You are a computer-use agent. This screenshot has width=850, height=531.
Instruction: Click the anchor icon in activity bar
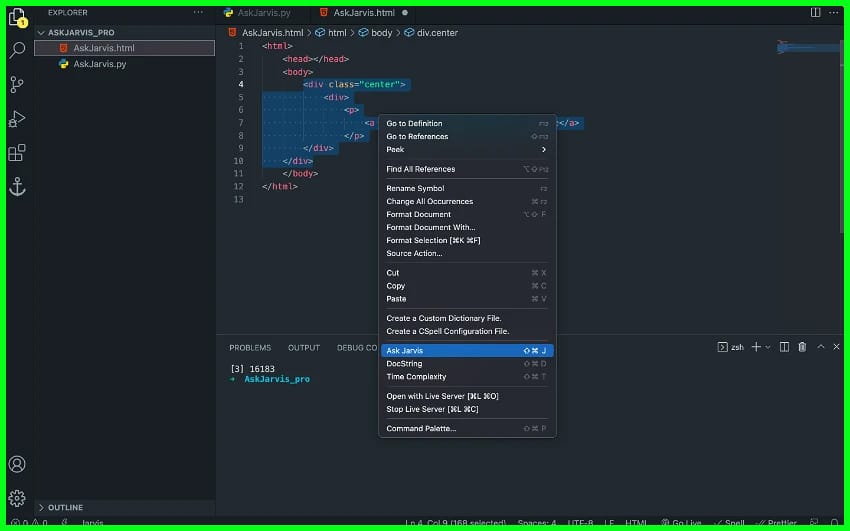coord(17,187)
